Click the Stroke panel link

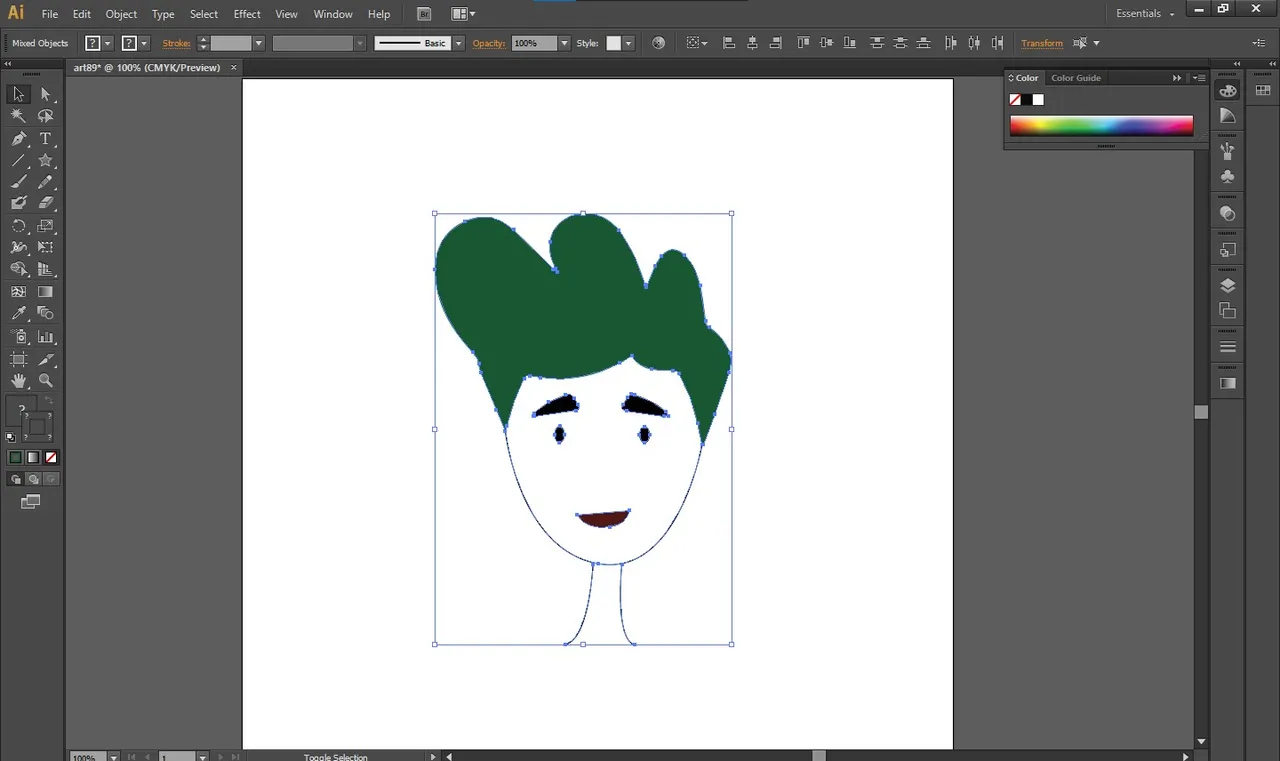coord(176,43)
